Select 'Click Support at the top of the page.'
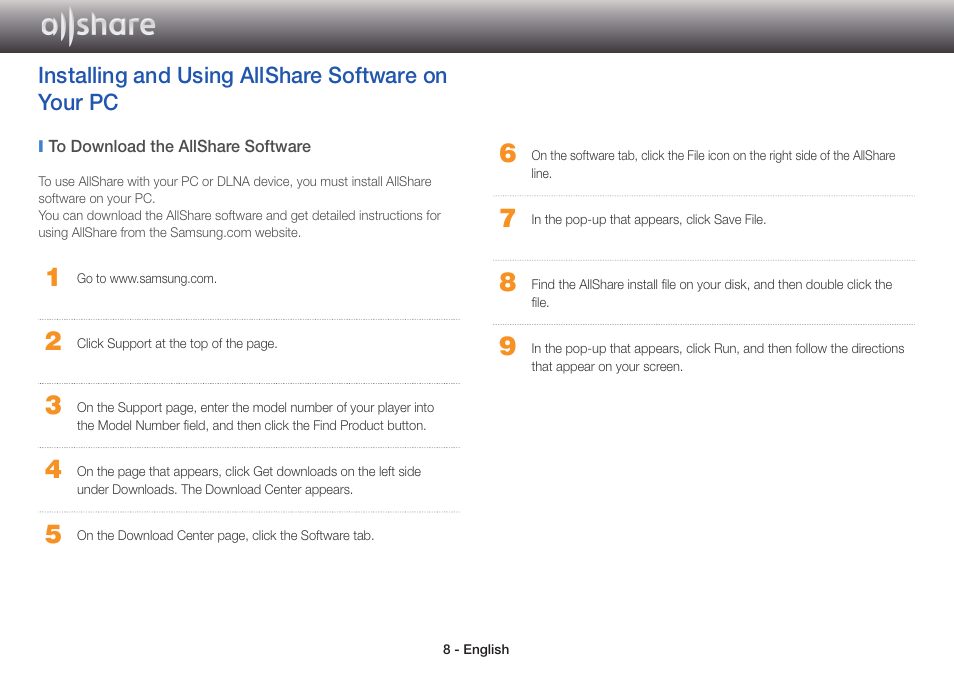 (x=177, y=344)
